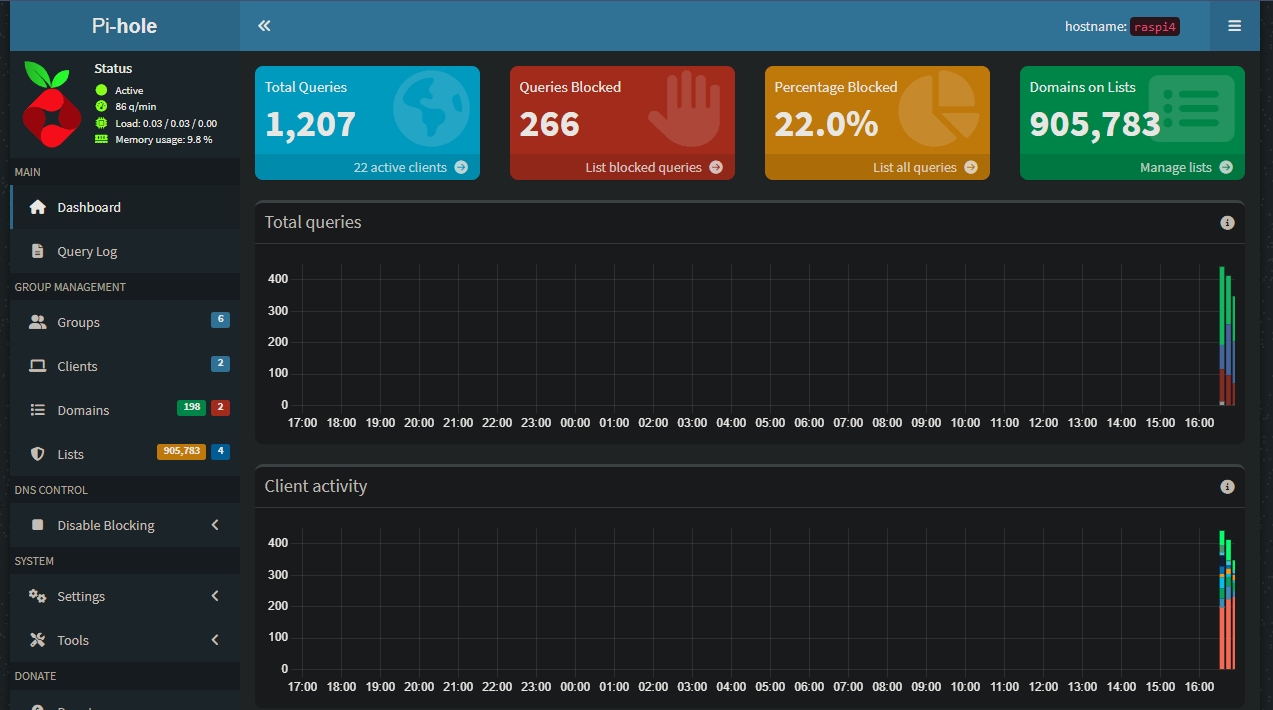Select the Query Log menu item
Image resolution: width=1273 pixels, height=710 pixels.
[x=87, y=252]
